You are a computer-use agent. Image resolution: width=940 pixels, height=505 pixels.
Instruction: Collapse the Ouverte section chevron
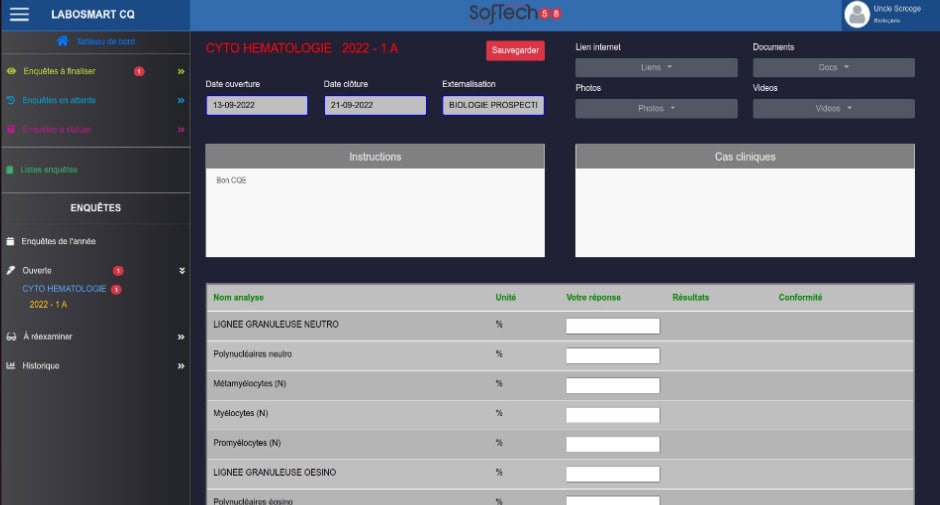182,270
